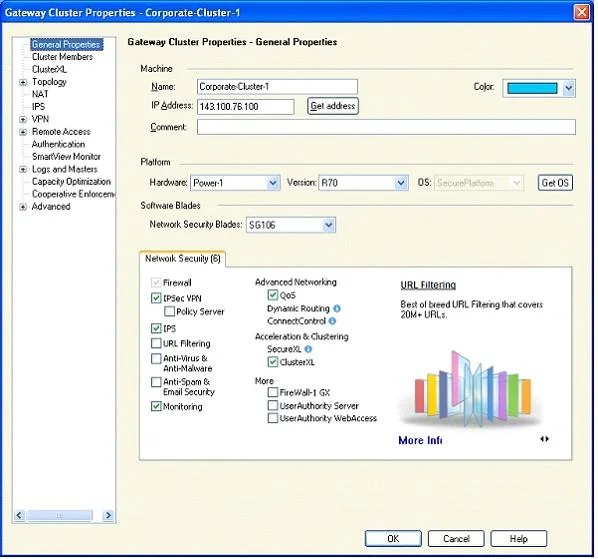Open Help for this dialog
The height and width of the screenshot is (559, 598).
(x=519, y=538)
